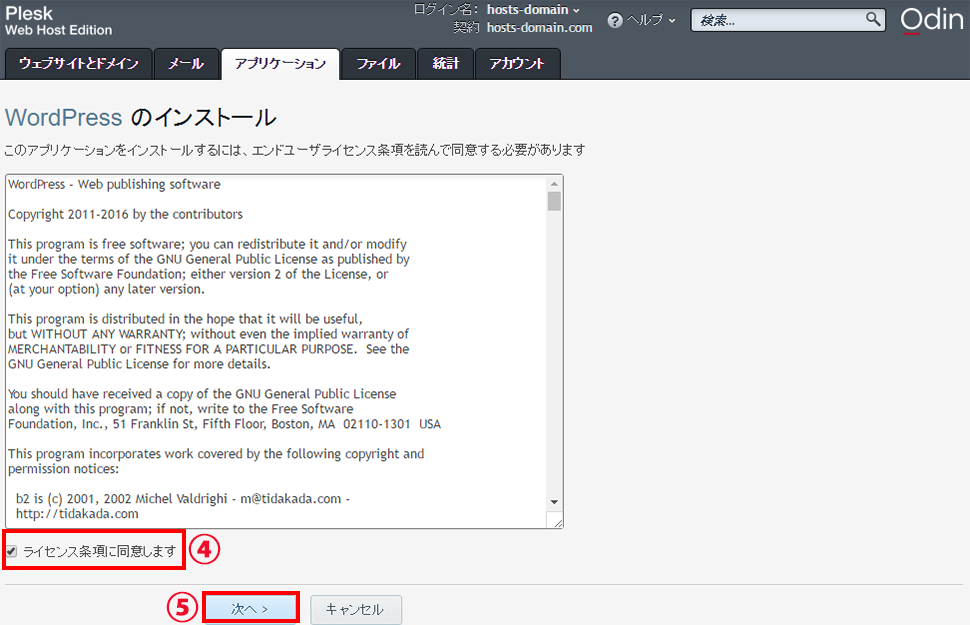The image size is (970, 625).
Task: Click the Odin logo
Action: (932, 20)
